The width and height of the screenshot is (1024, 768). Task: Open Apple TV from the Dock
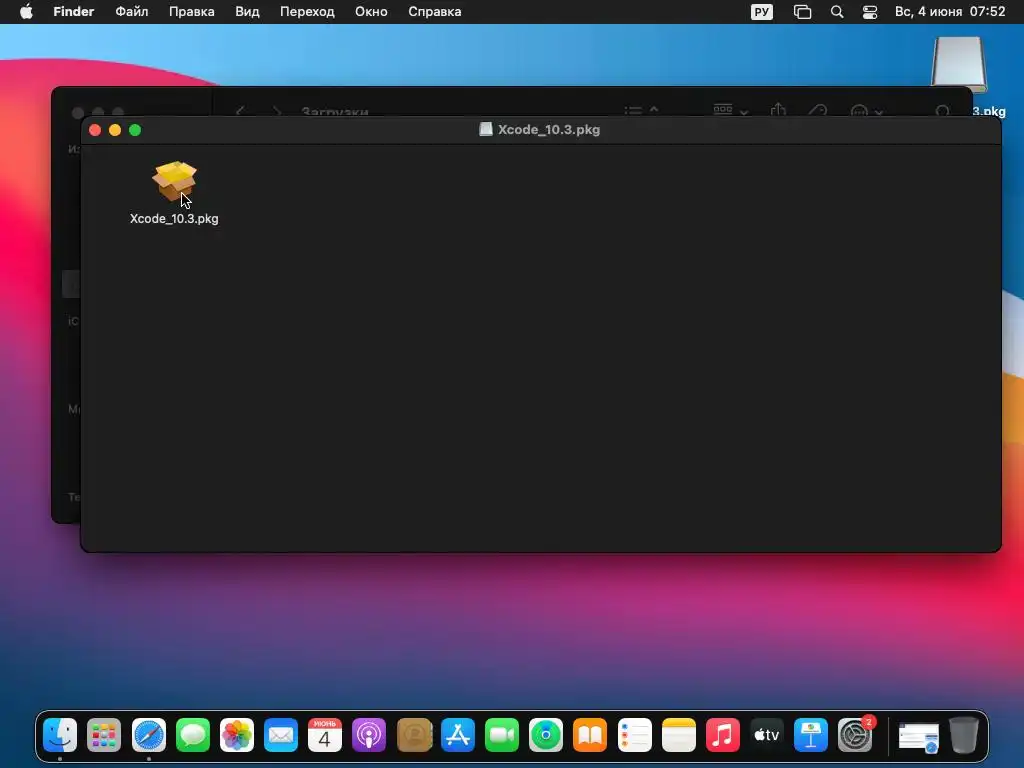pyautogui.click(x=767, y=735)
